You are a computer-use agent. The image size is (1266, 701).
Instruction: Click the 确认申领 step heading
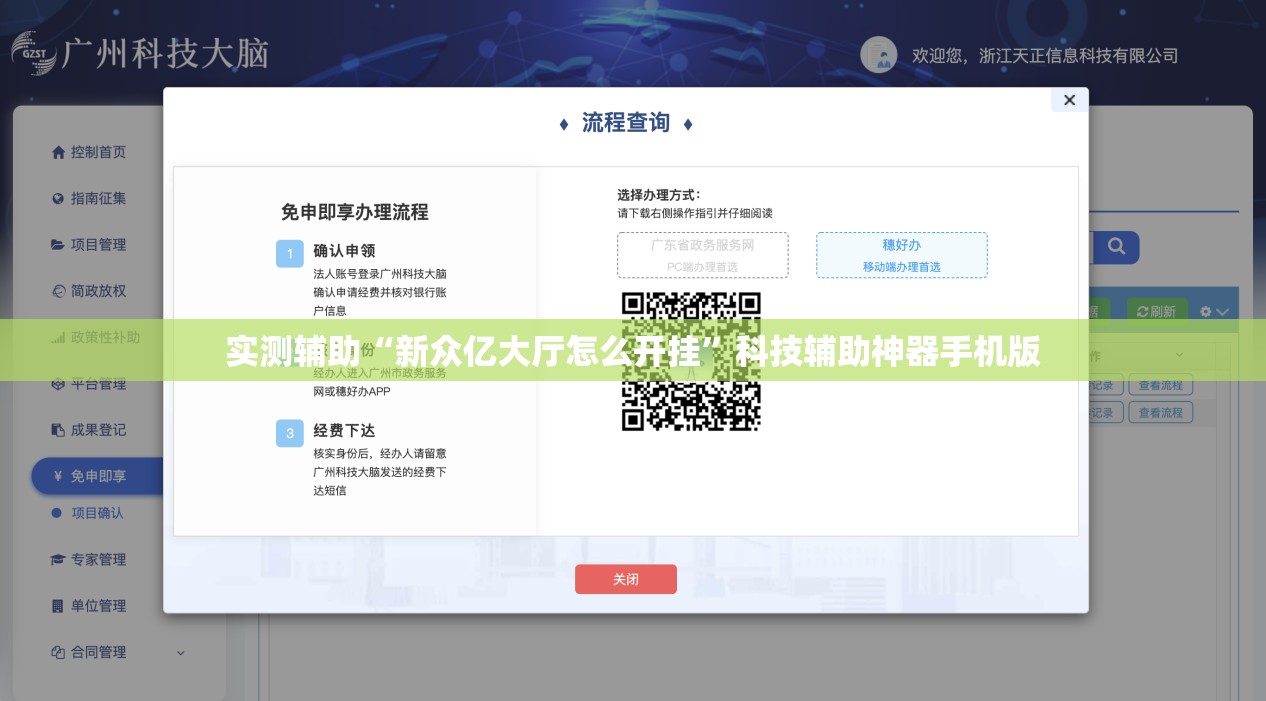pyautogui.click(x=344, y=251)
